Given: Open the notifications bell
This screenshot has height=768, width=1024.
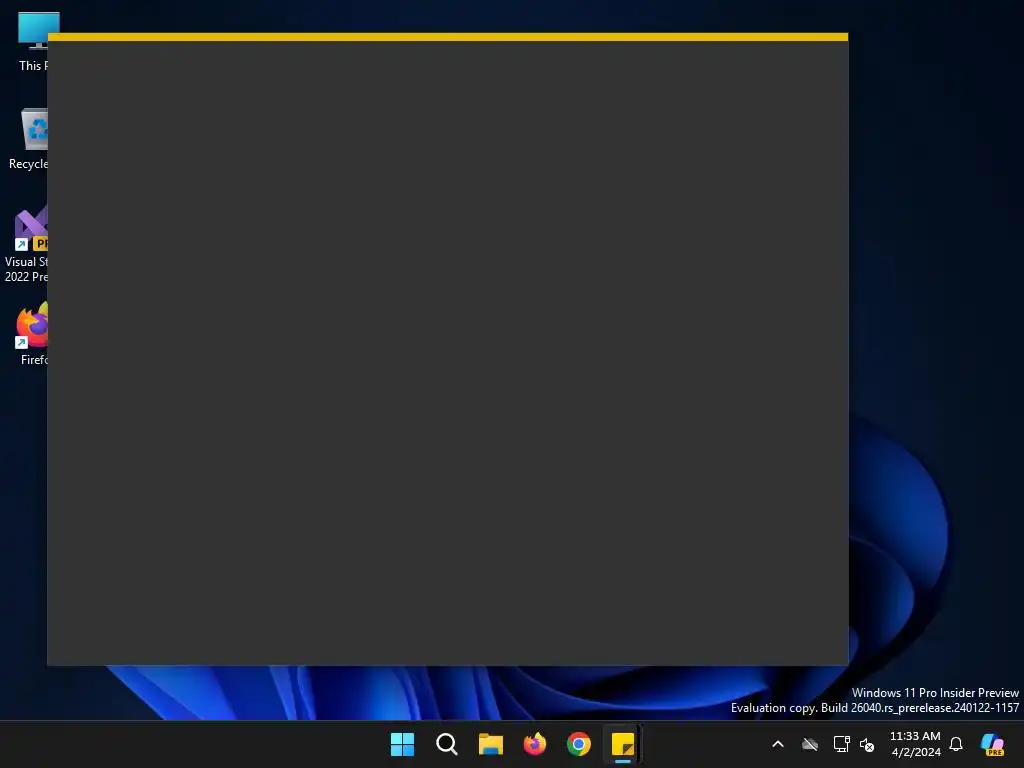Looking at the screenshot, I should [x=956, y=744].
